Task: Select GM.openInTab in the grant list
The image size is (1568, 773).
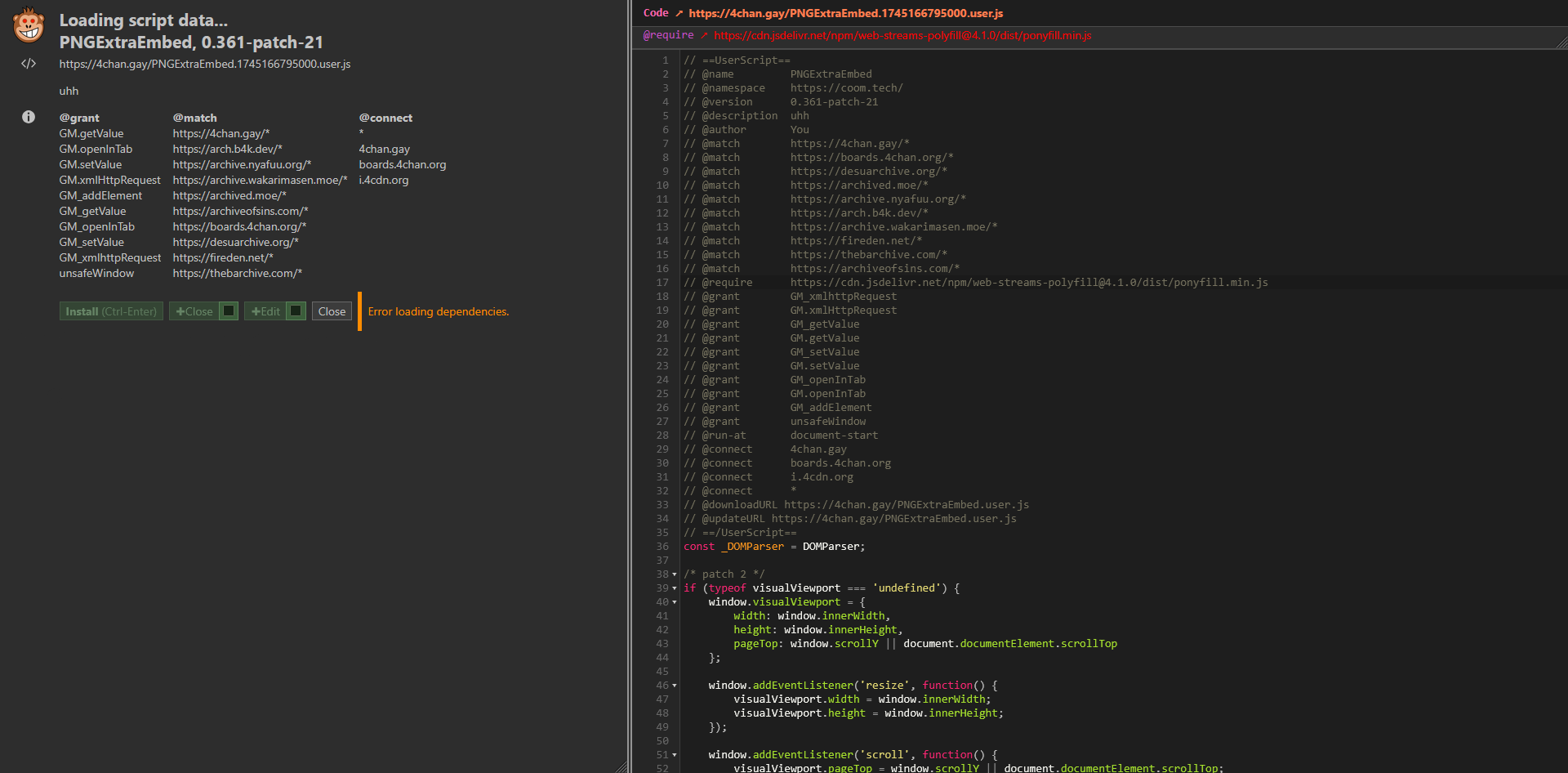Action: [x=96, y=149]
